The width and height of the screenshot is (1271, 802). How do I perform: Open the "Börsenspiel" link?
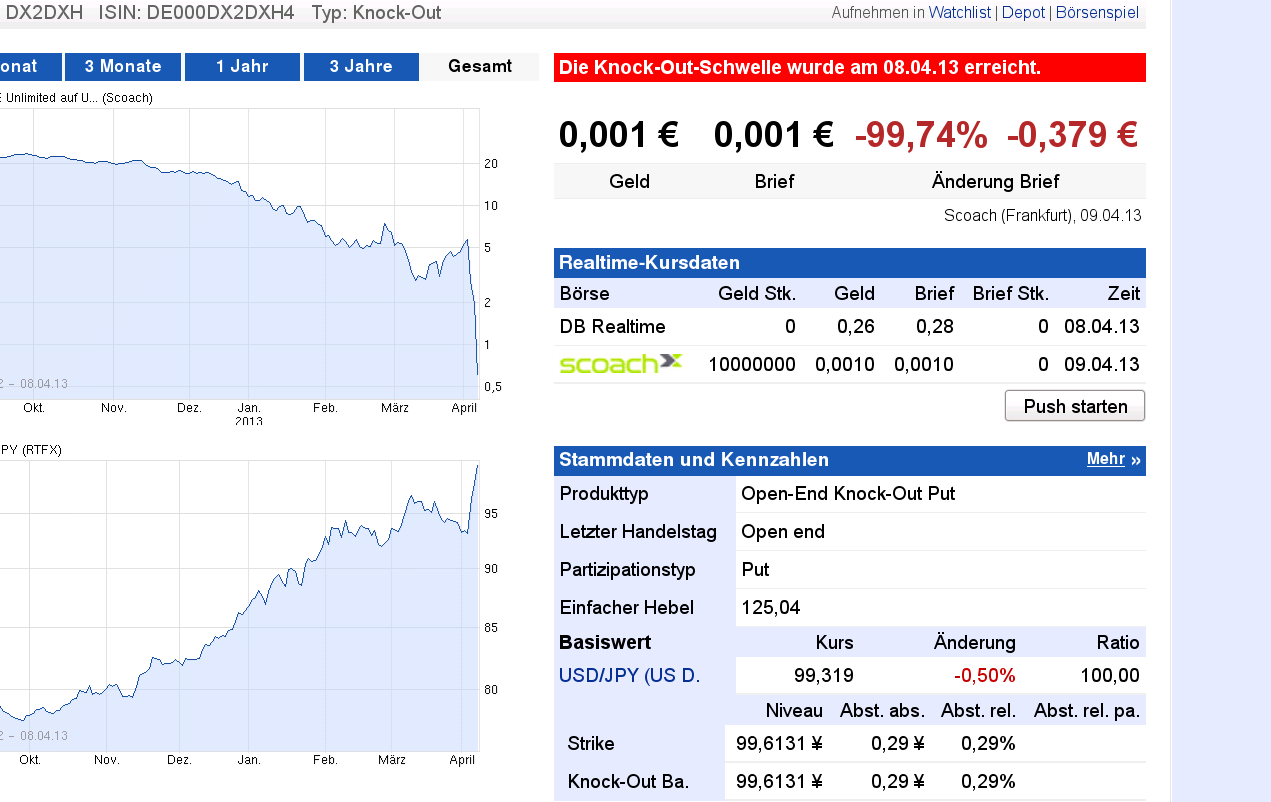click(x=1097, y=12)
